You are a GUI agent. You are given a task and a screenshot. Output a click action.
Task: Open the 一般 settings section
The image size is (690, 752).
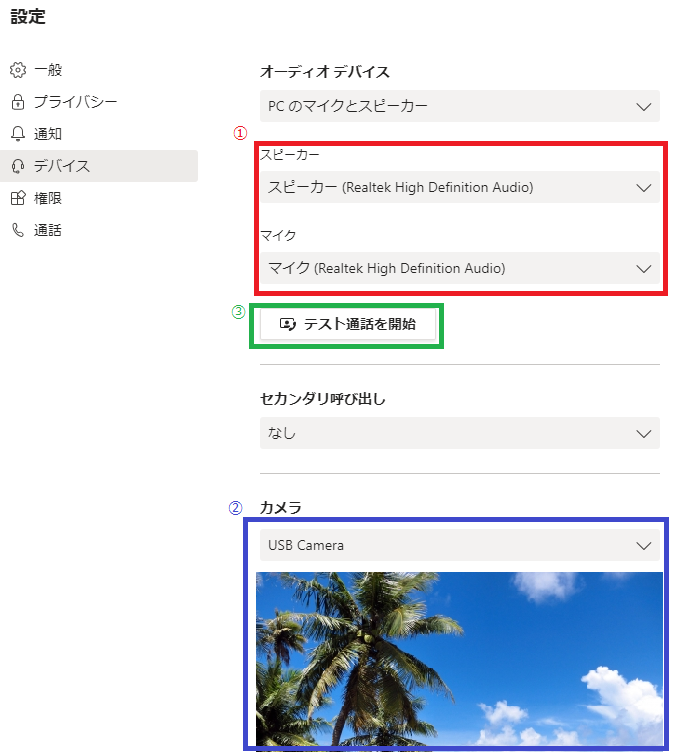[x=99, y=70]
